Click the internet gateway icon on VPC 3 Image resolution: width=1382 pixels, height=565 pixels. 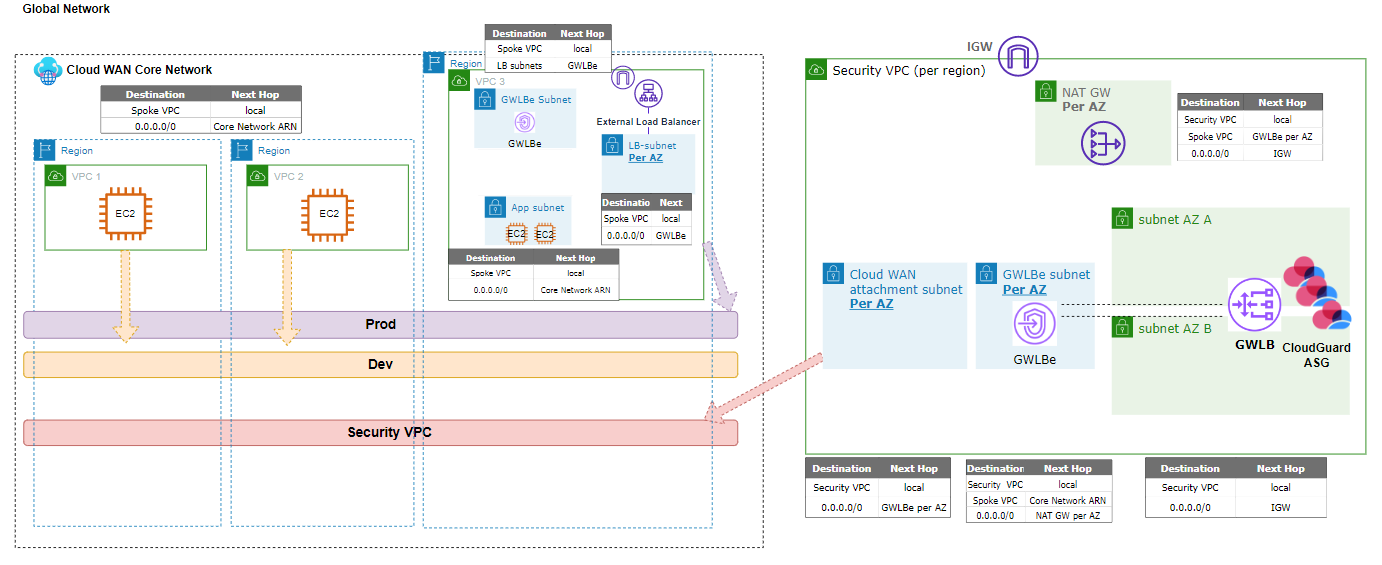(622, 77)
